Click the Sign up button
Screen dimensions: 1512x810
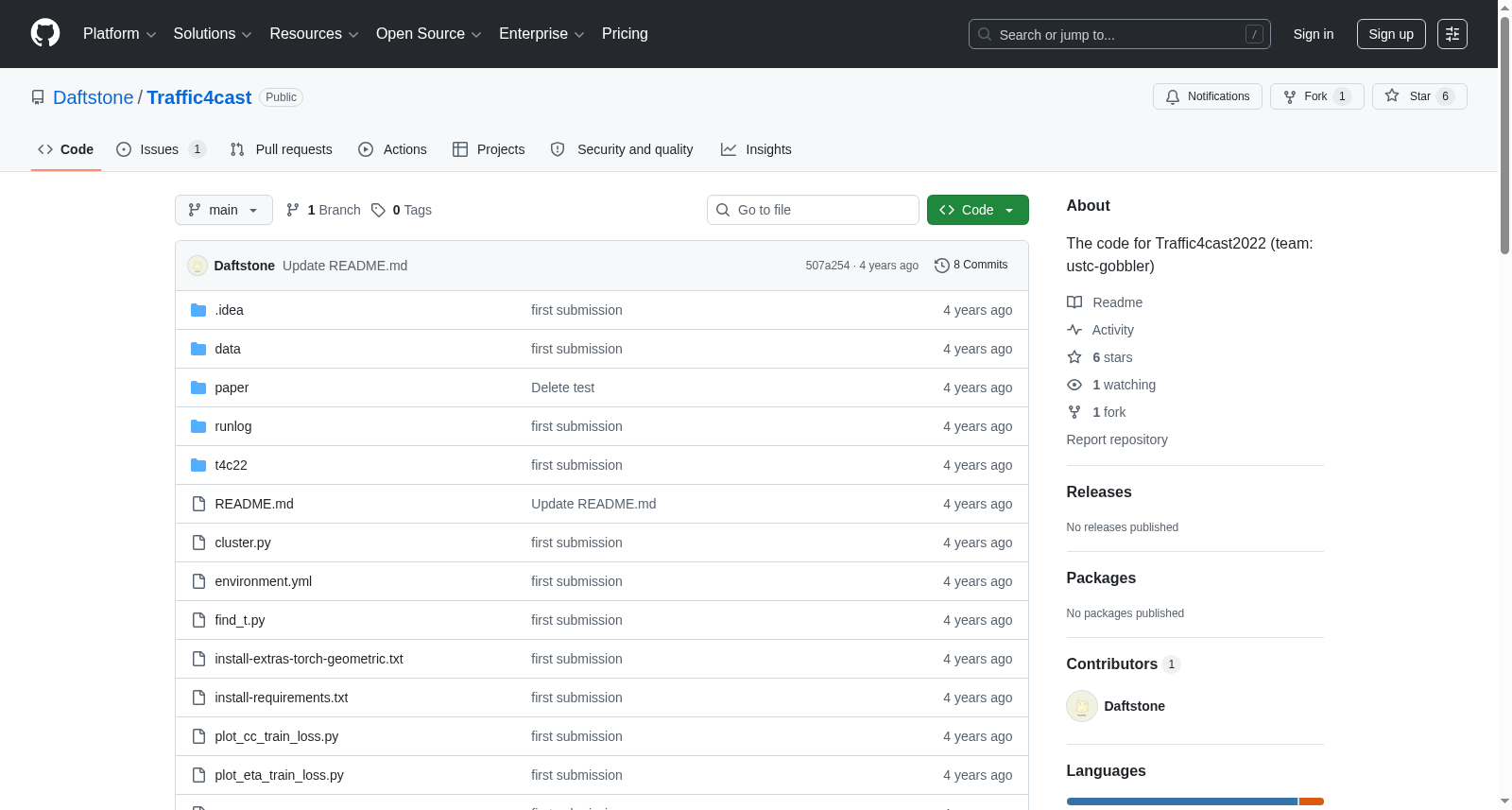pos(1391,34)
